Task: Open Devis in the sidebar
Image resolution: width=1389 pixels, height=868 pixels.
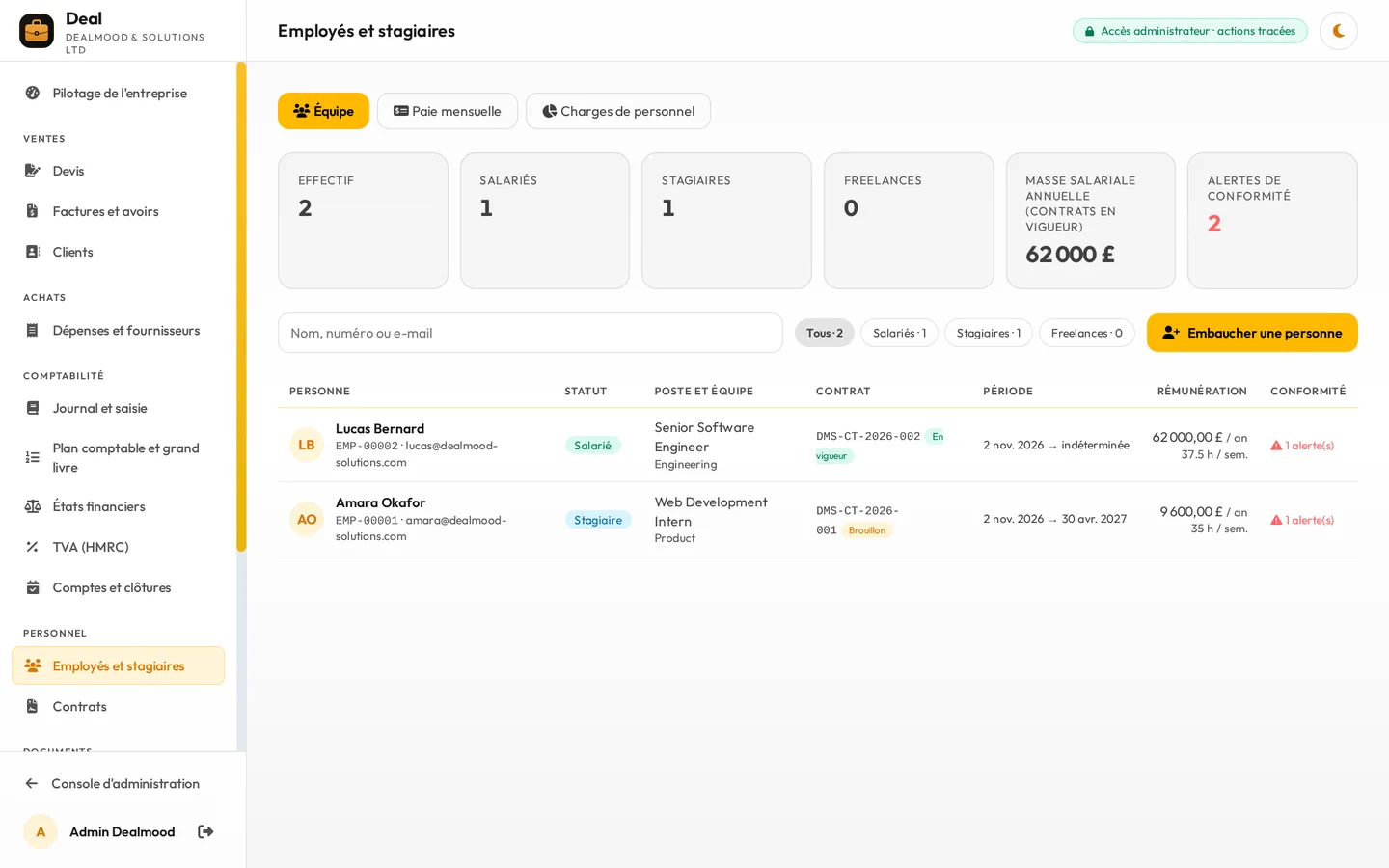Action: pyautogui.click(x=118, y=171)
